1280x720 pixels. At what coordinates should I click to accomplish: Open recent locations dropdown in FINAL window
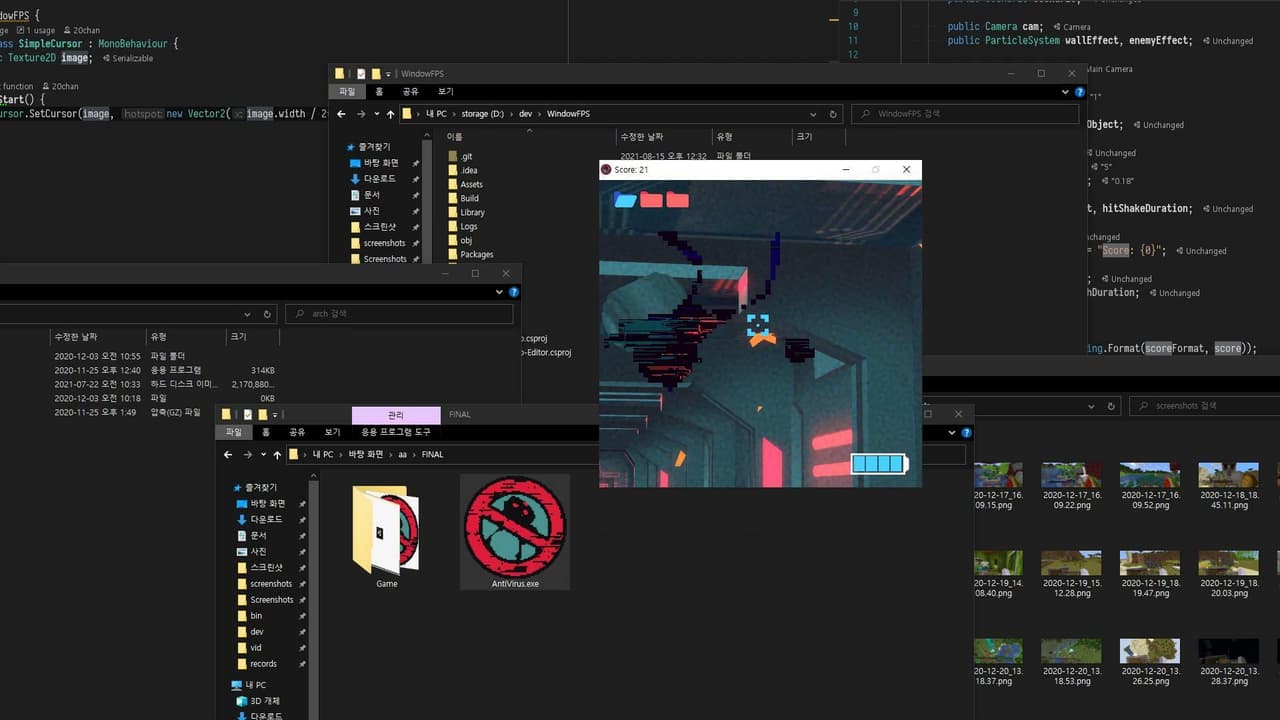(x=263, y=454)
